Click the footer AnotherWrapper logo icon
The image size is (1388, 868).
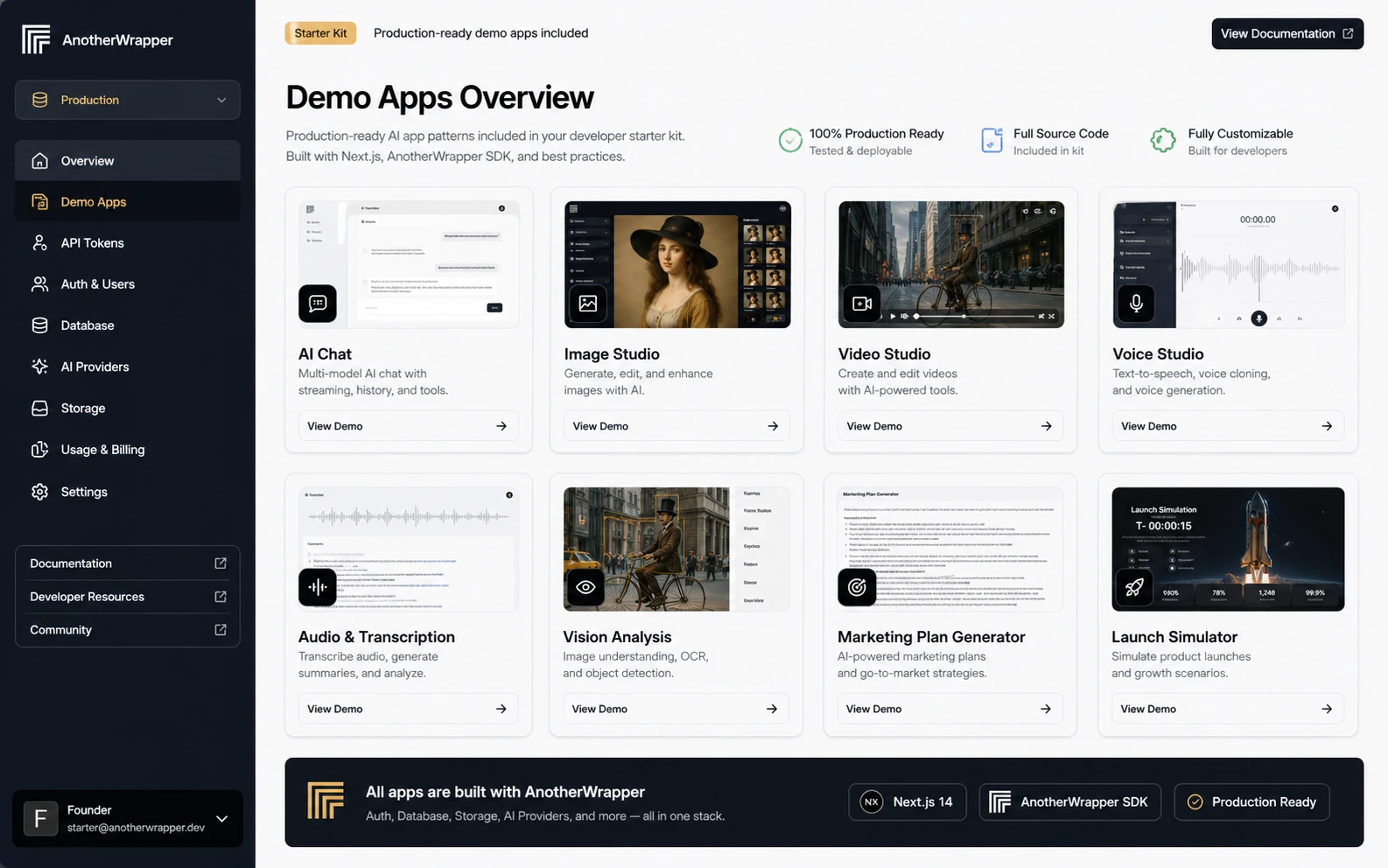pyautogui.click(x=326, y=801)
